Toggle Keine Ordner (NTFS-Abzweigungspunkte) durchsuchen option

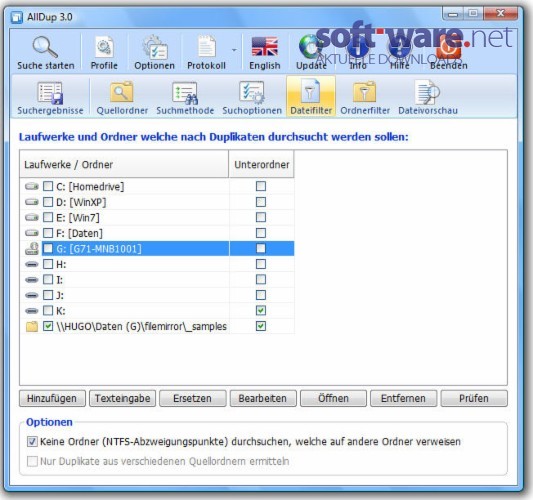pyautogui.click(x=32, y=442)
